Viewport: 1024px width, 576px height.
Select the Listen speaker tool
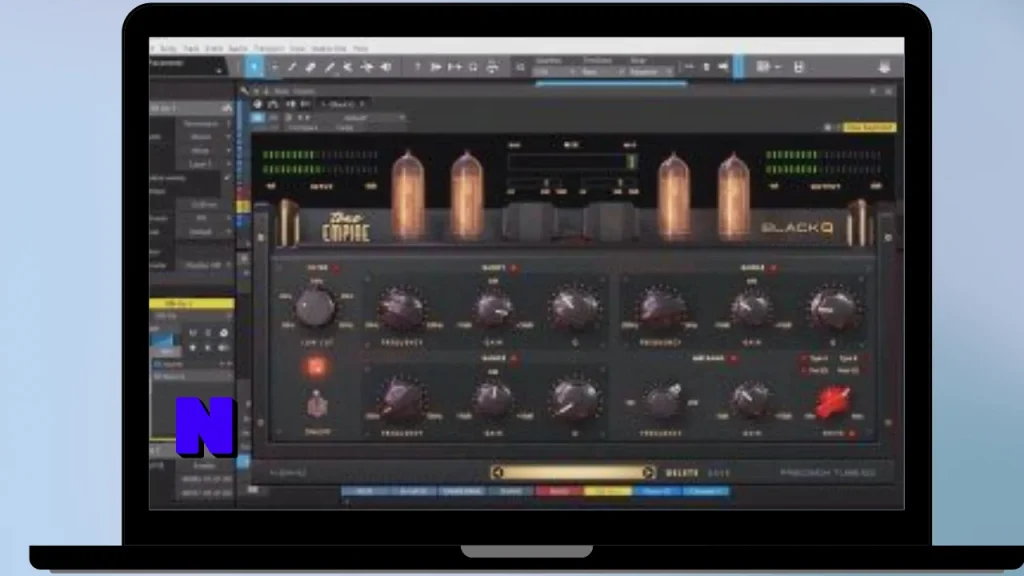(x=386, y=67)
